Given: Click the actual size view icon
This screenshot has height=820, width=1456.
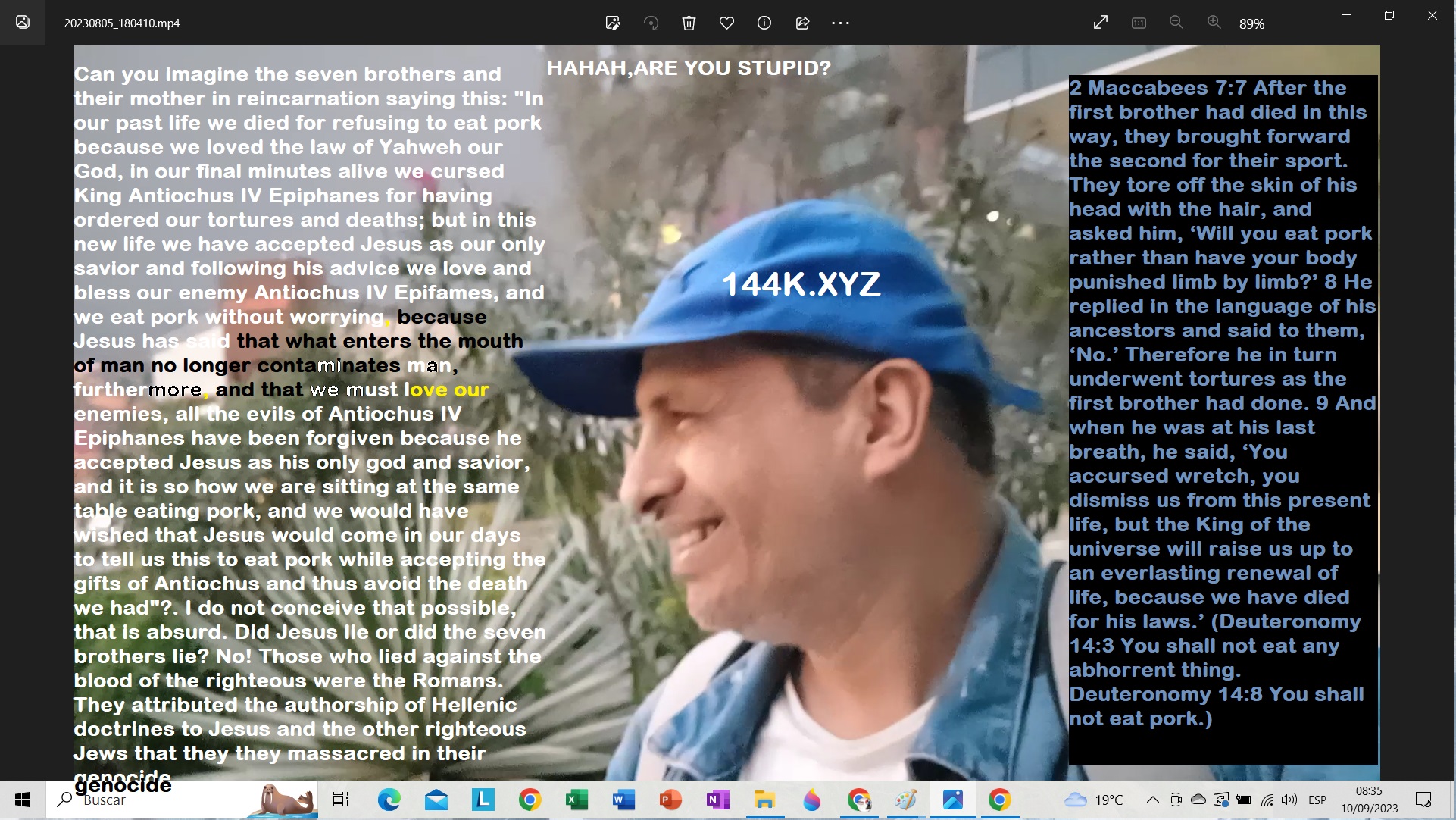Looking at the screenshot, I should [1139, 23].
